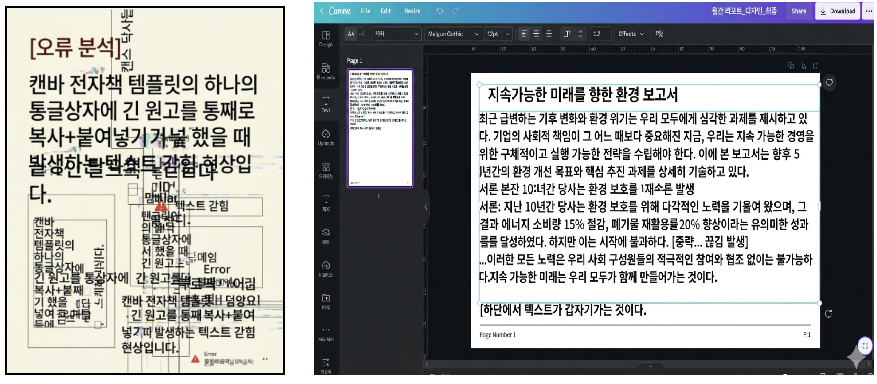Open the File menu

coord(365,11)
